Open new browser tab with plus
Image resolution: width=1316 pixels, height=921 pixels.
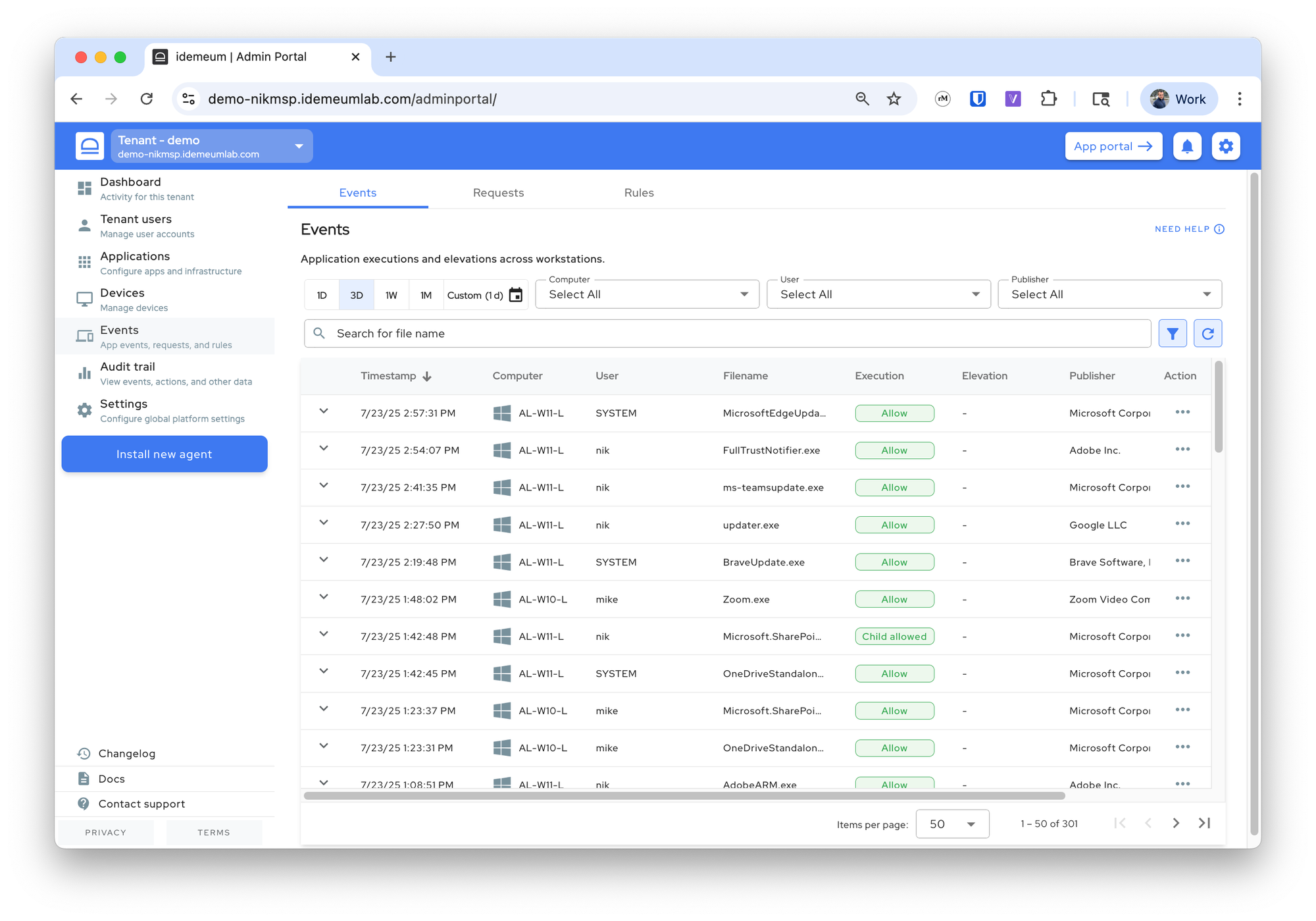(x=390, y=57)
